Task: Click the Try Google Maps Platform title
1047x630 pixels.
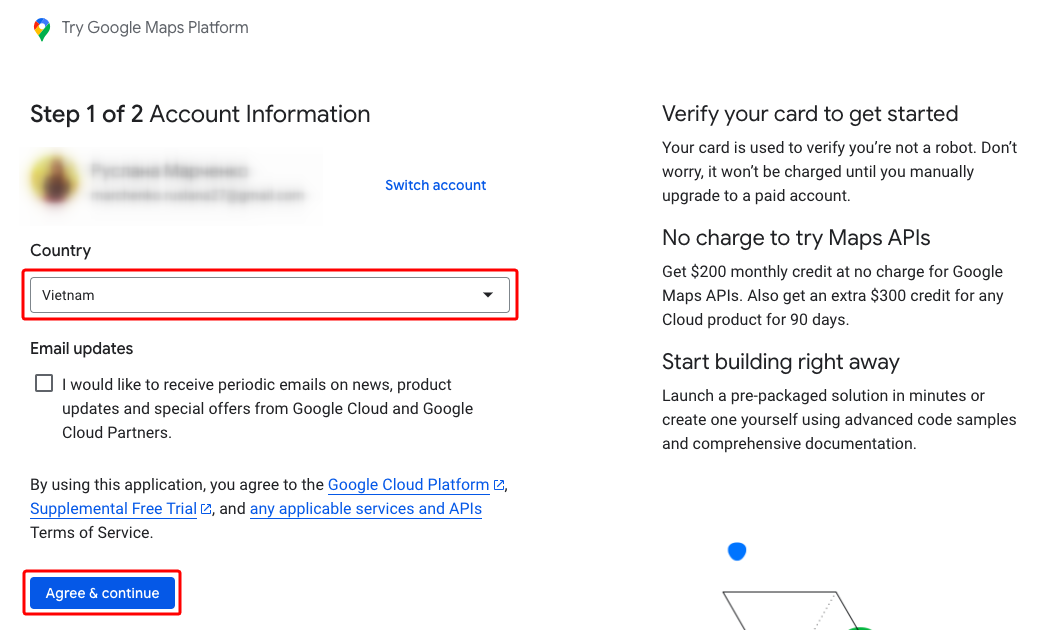Action: point(155,27)
